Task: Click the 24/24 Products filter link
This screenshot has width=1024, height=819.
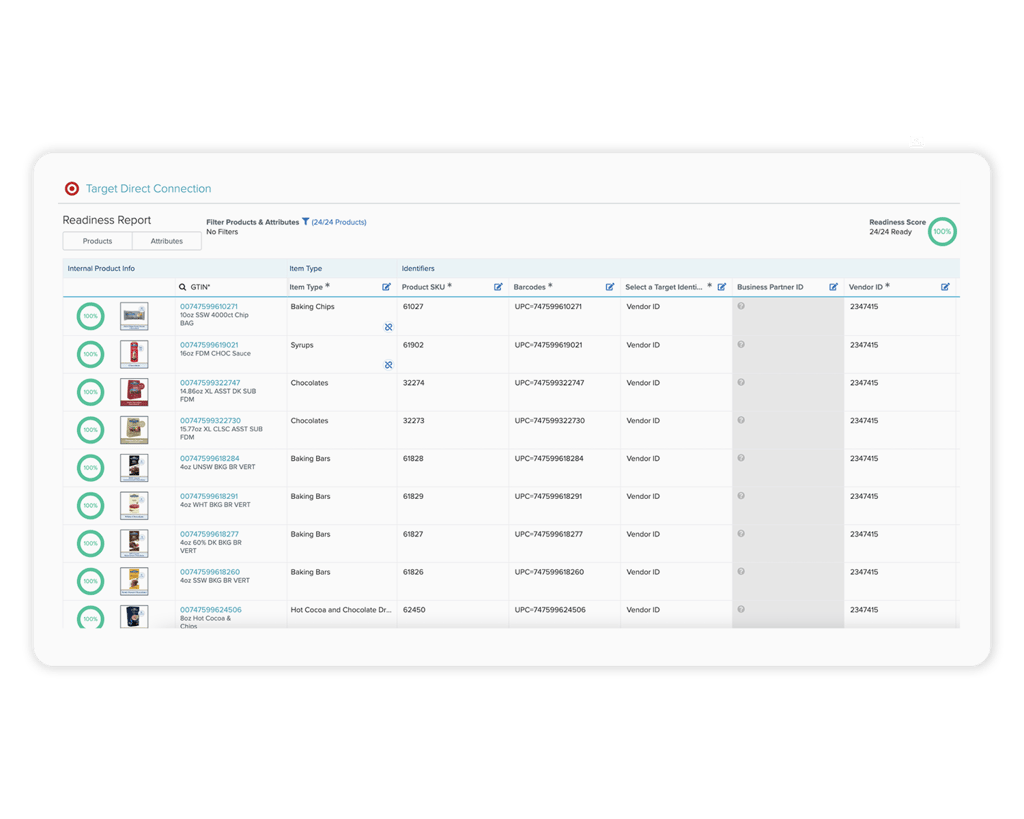Action: pos(339,222)
